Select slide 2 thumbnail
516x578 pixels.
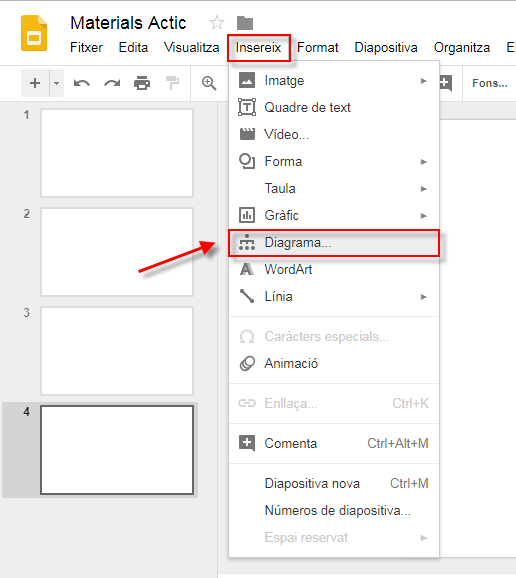click(117, 252)
